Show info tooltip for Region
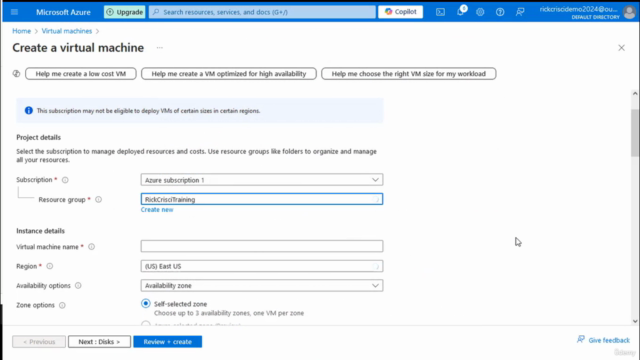The image size is (640, 360). pos(49,266)
